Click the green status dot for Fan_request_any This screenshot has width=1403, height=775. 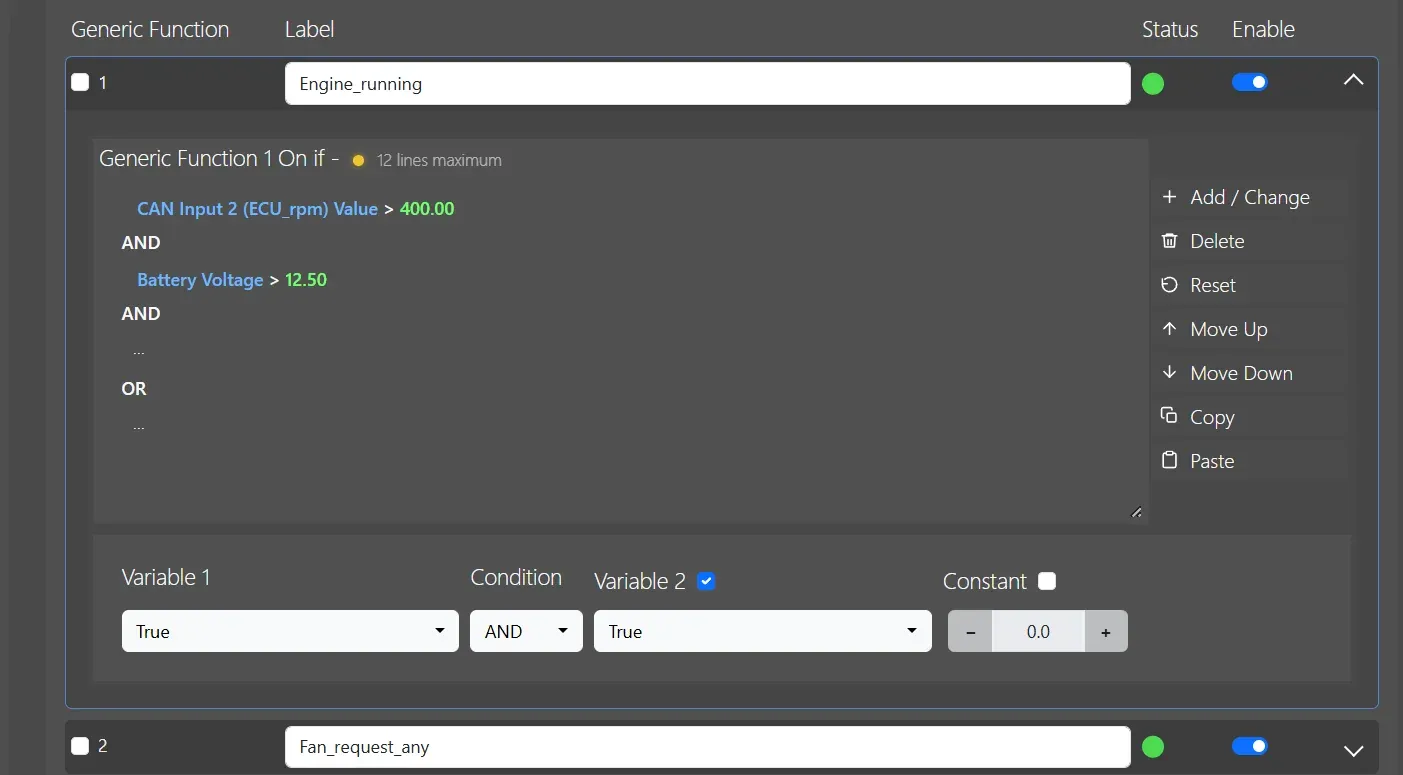coord(1153,746)
